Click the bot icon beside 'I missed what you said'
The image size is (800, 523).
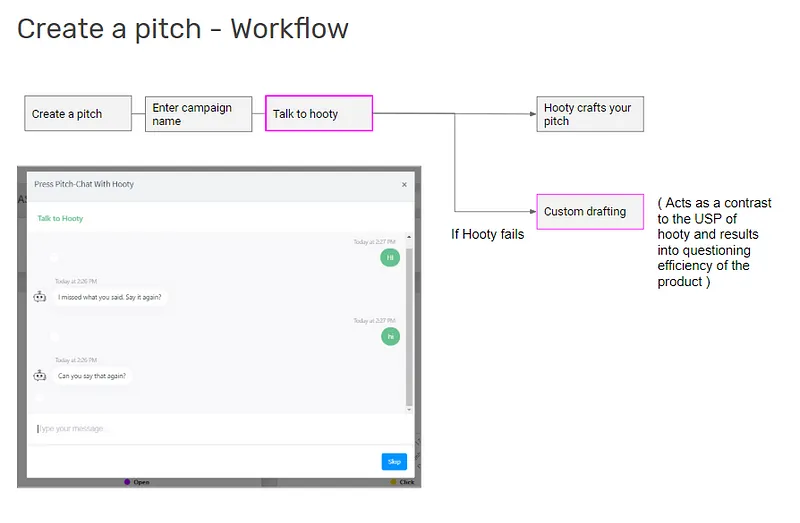click(40, 297)
